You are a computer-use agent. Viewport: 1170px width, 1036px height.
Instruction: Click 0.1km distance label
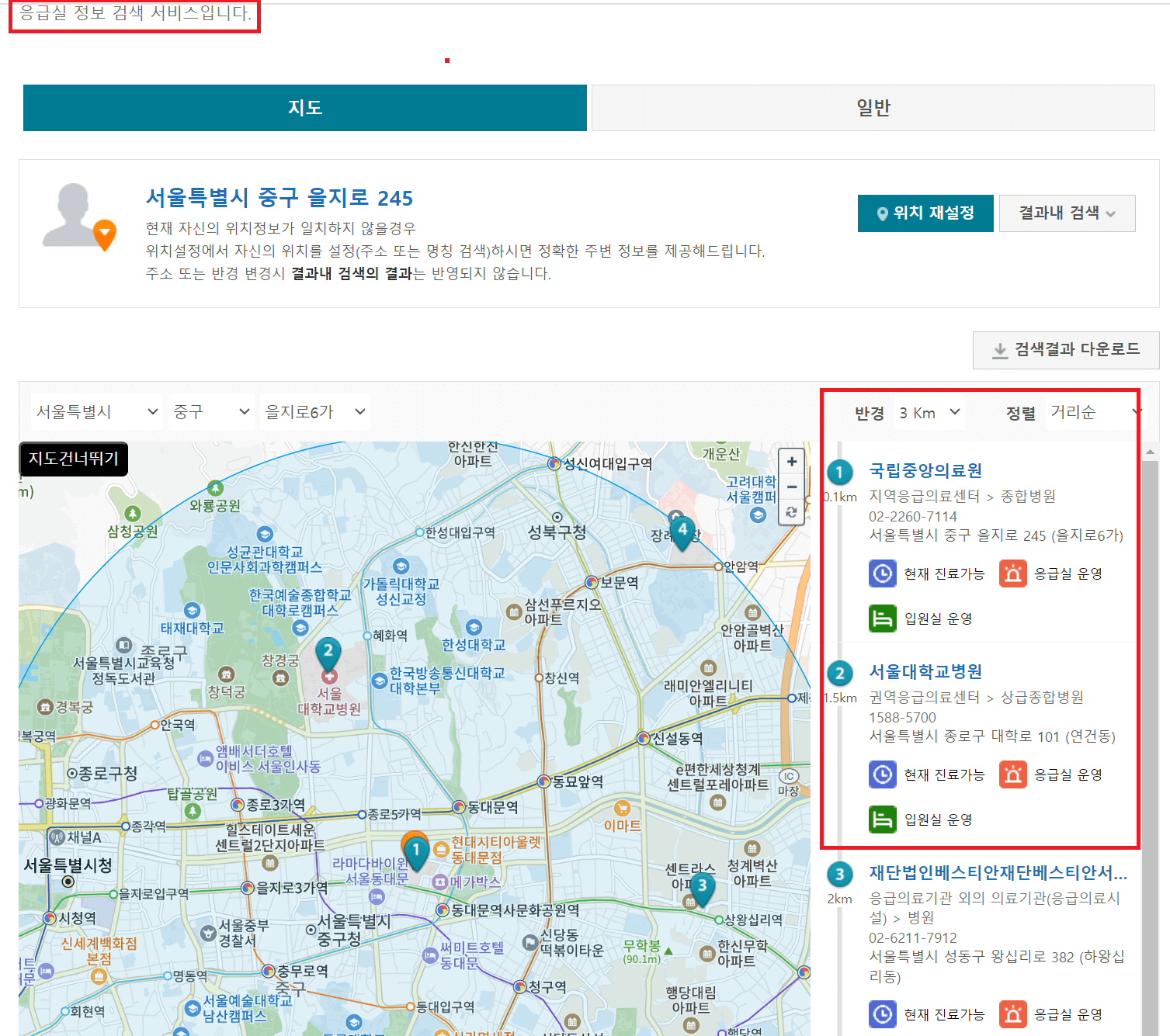coord(840,497)
